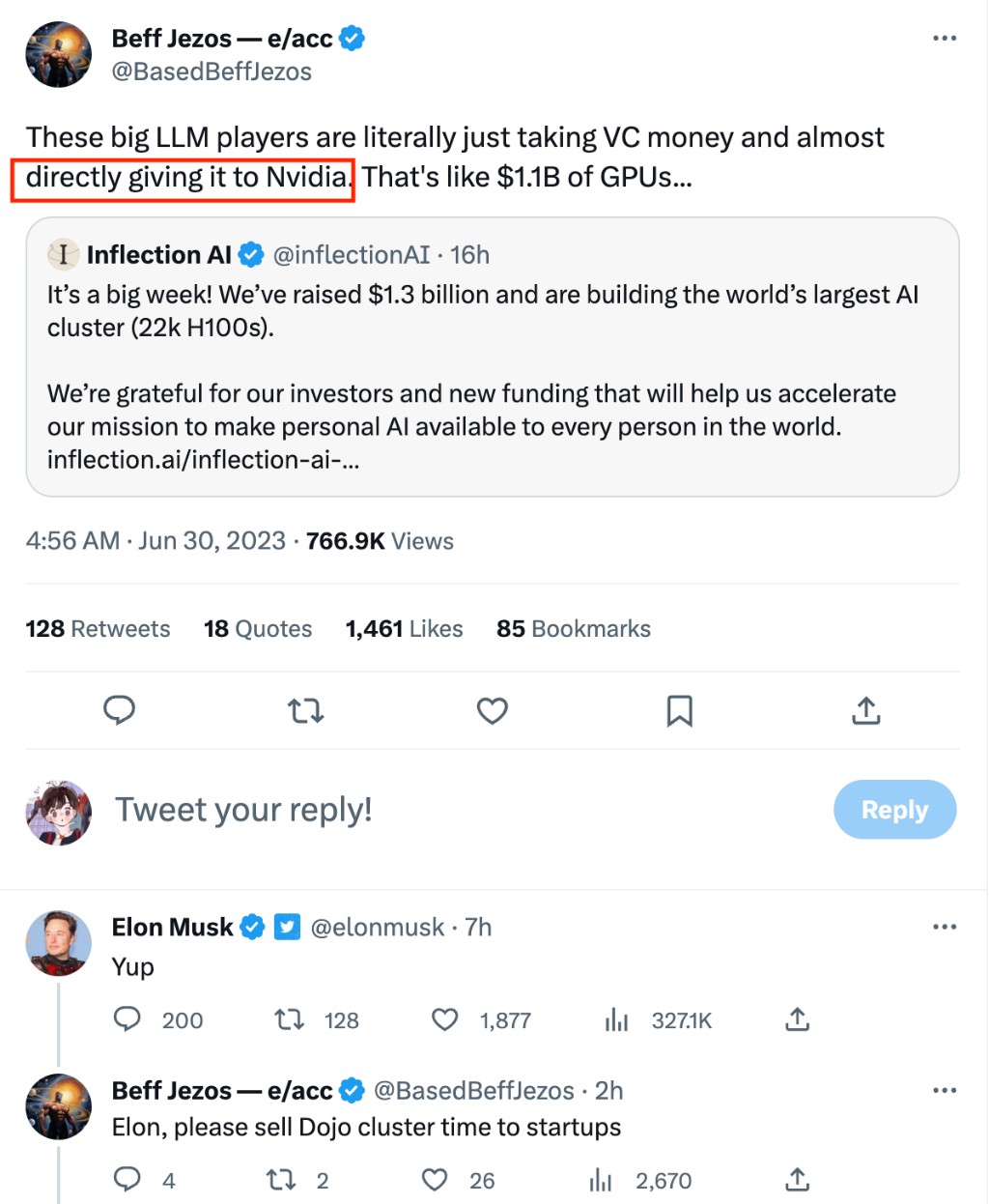This screenshot has height=1204, width=989.
Task: Share the main tweet via upload icon
Action: 866,711
